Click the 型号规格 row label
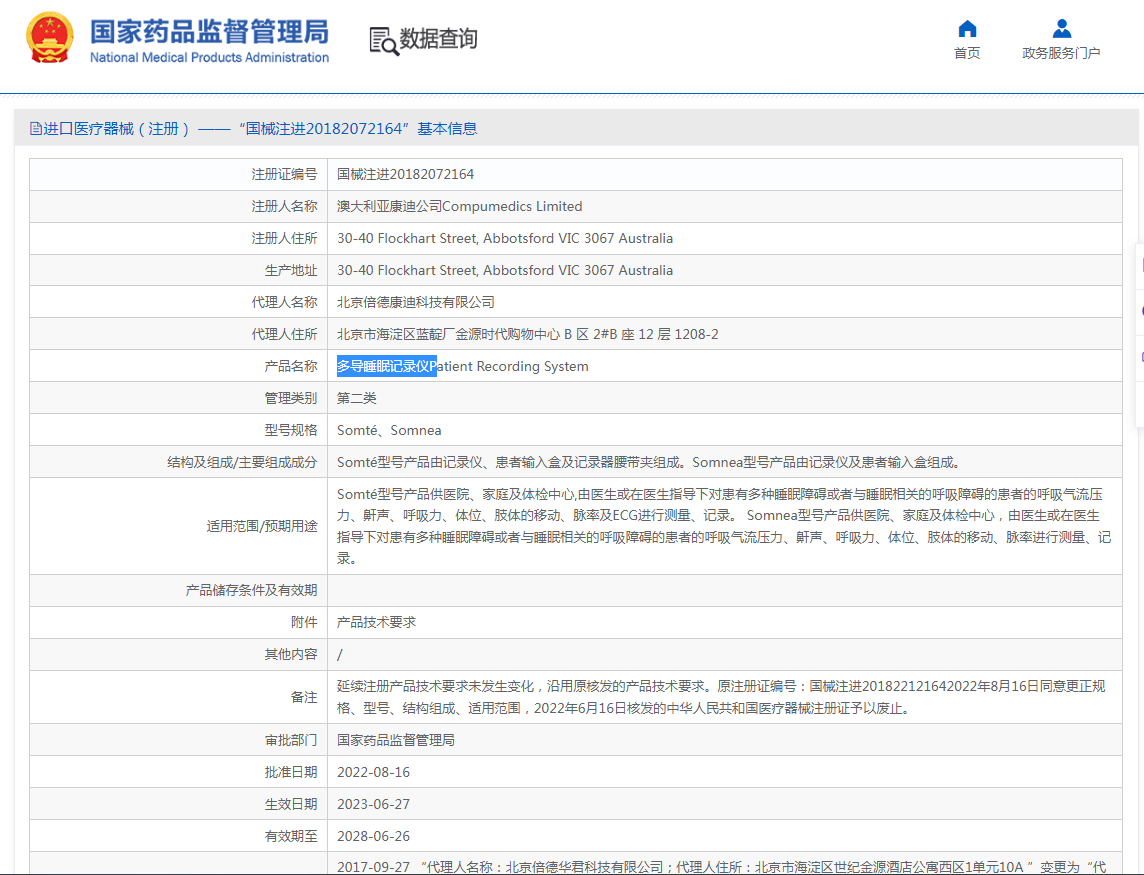The width and height of the screenshot is (1144, 875). click(x=291, y=431)
